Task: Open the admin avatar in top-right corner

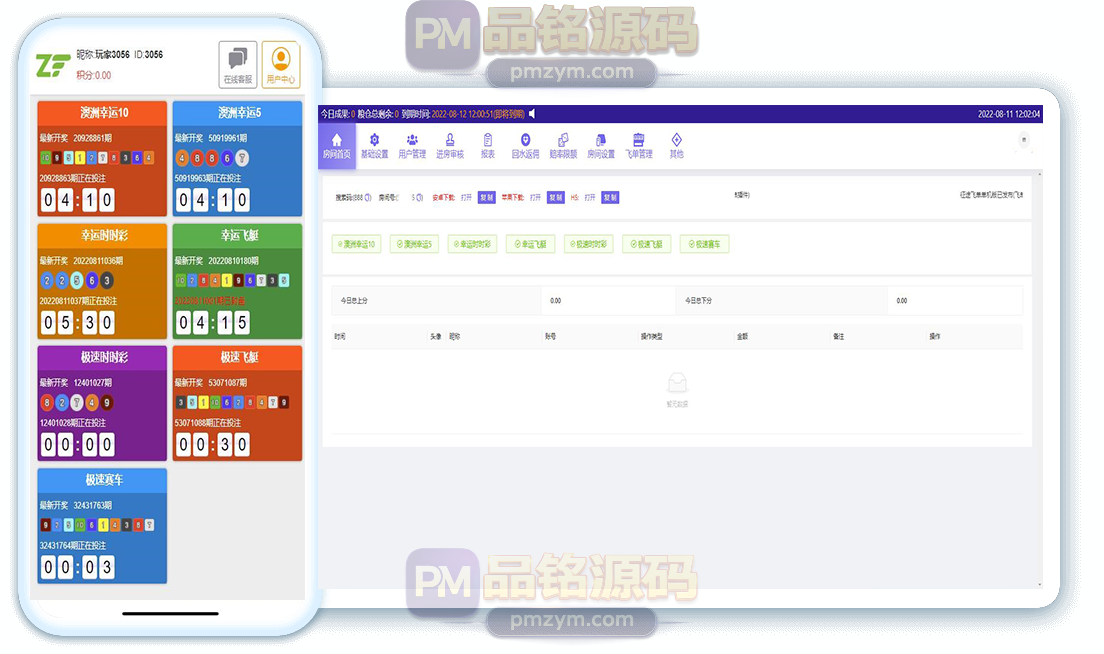Action: [x=1024, y=139]
